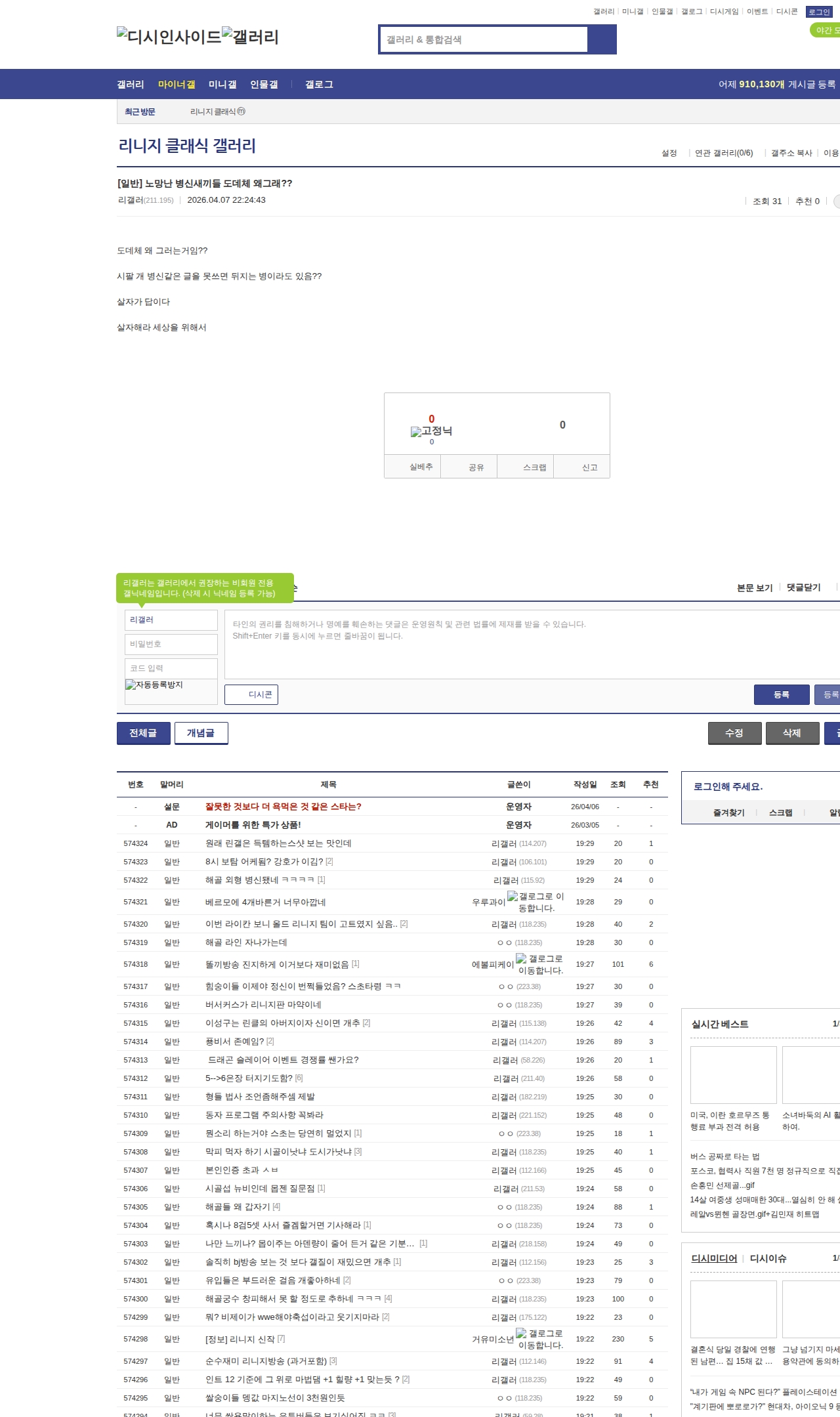Click into the comment text area
Viewport: 840px width, 1417px height.
point(532,645)
